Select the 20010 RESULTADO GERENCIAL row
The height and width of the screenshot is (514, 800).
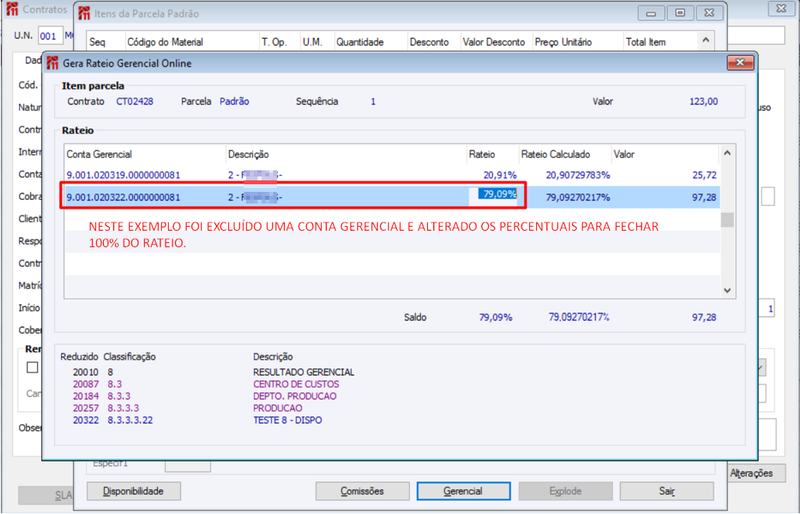coord(213,372)
